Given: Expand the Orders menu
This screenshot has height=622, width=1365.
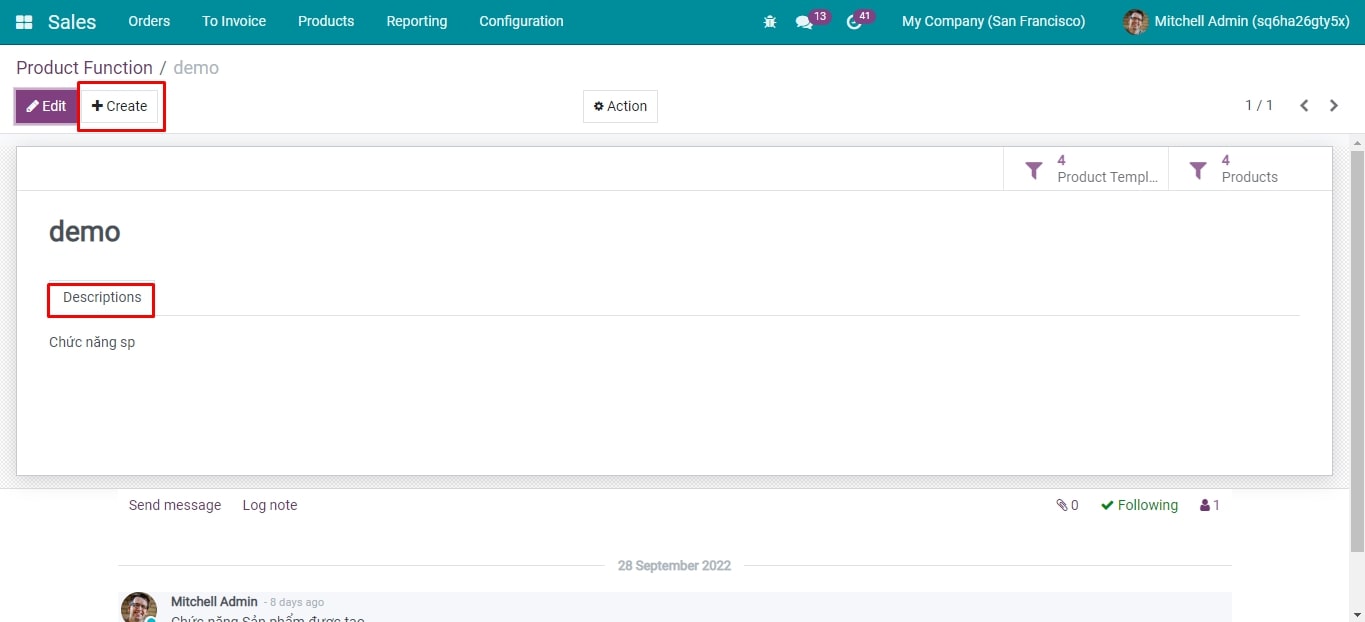Looking at the screenshot, I should point(149,21).
